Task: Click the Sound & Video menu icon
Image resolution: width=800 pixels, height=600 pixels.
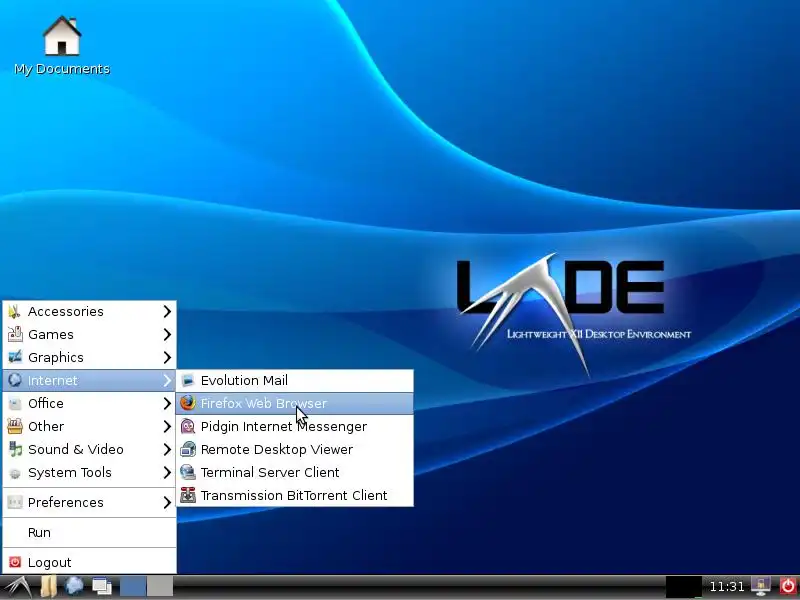Action: (15, 449)
